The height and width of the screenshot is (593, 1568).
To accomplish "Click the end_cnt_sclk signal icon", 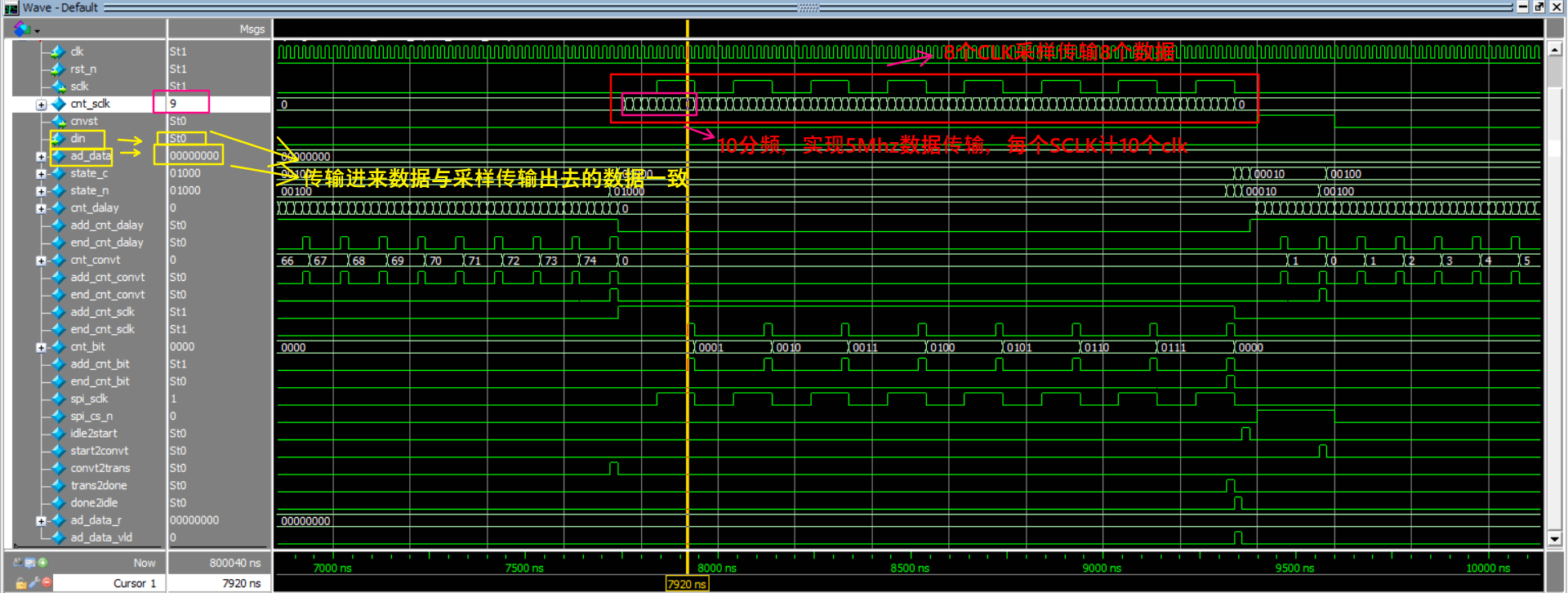I will (x=58, y=329).
